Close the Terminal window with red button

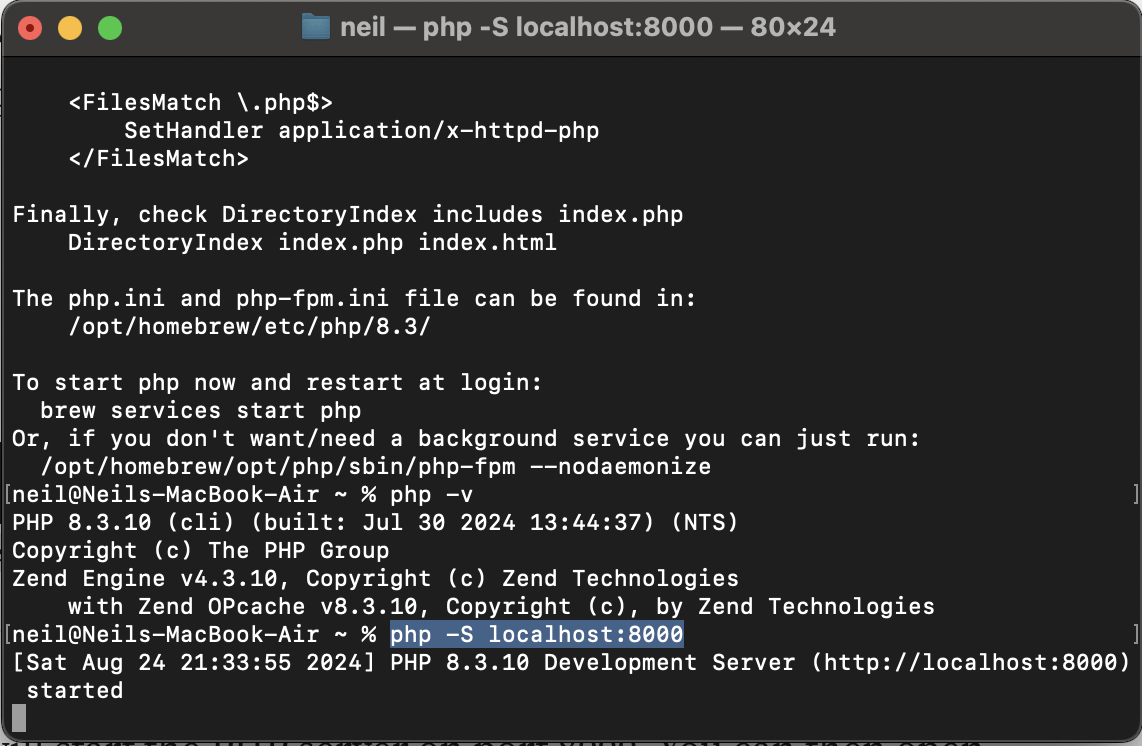(x=31, y=28)
